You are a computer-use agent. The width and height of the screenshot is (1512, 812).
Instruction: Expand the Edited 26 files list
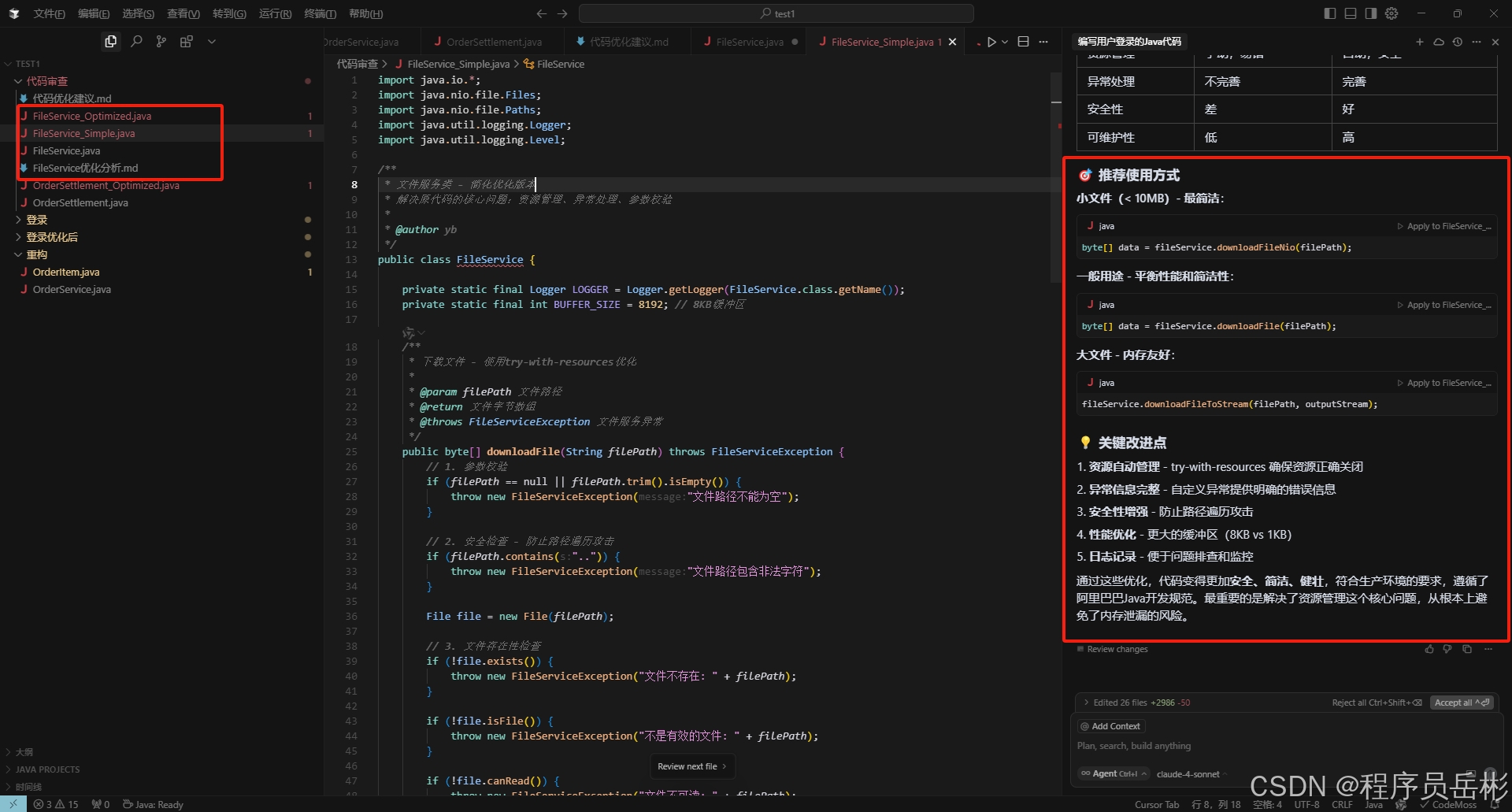[1137, 703]
